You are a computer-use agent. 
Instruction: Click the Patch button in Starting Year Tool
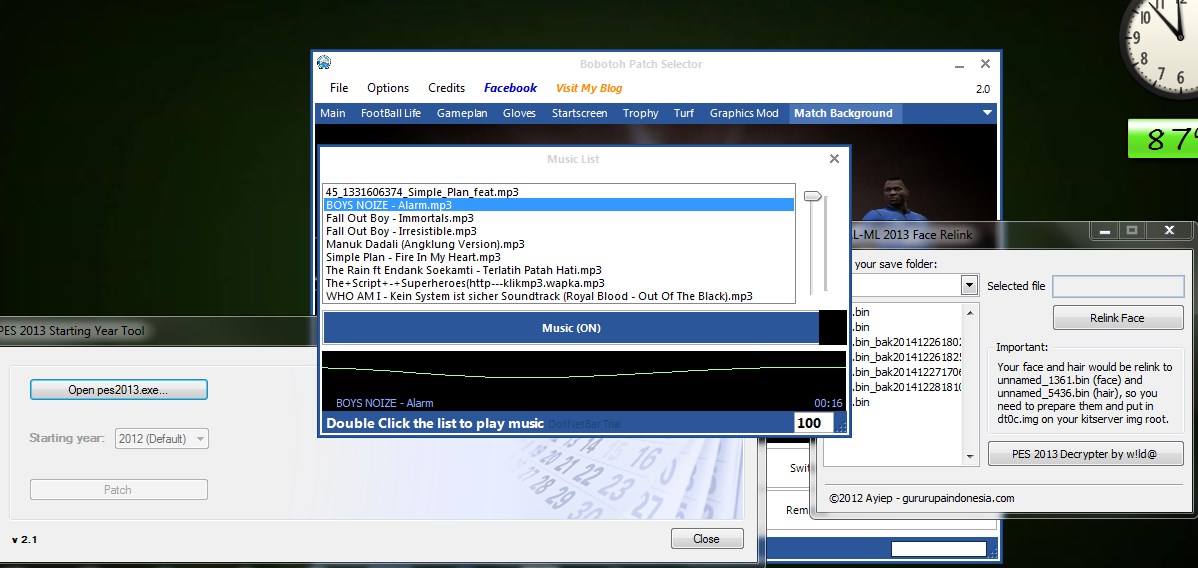[x=118, y=489]
